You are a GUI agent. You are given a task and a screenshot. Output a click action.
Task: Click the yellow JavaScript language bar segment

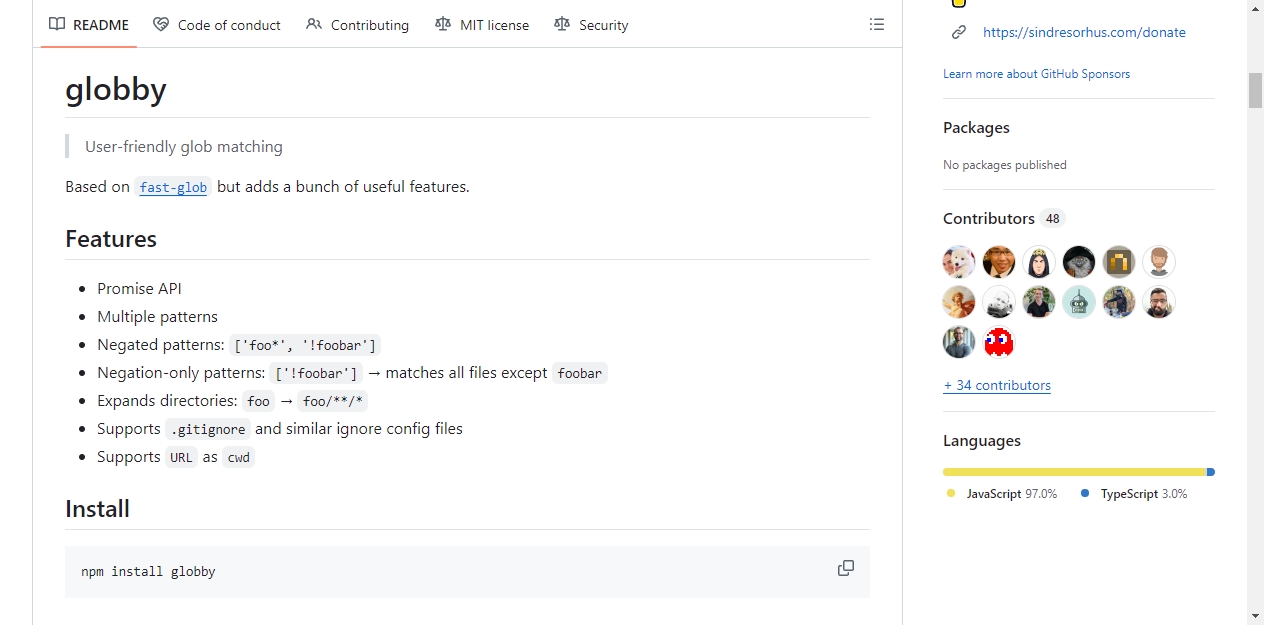tap(1074, 472)
